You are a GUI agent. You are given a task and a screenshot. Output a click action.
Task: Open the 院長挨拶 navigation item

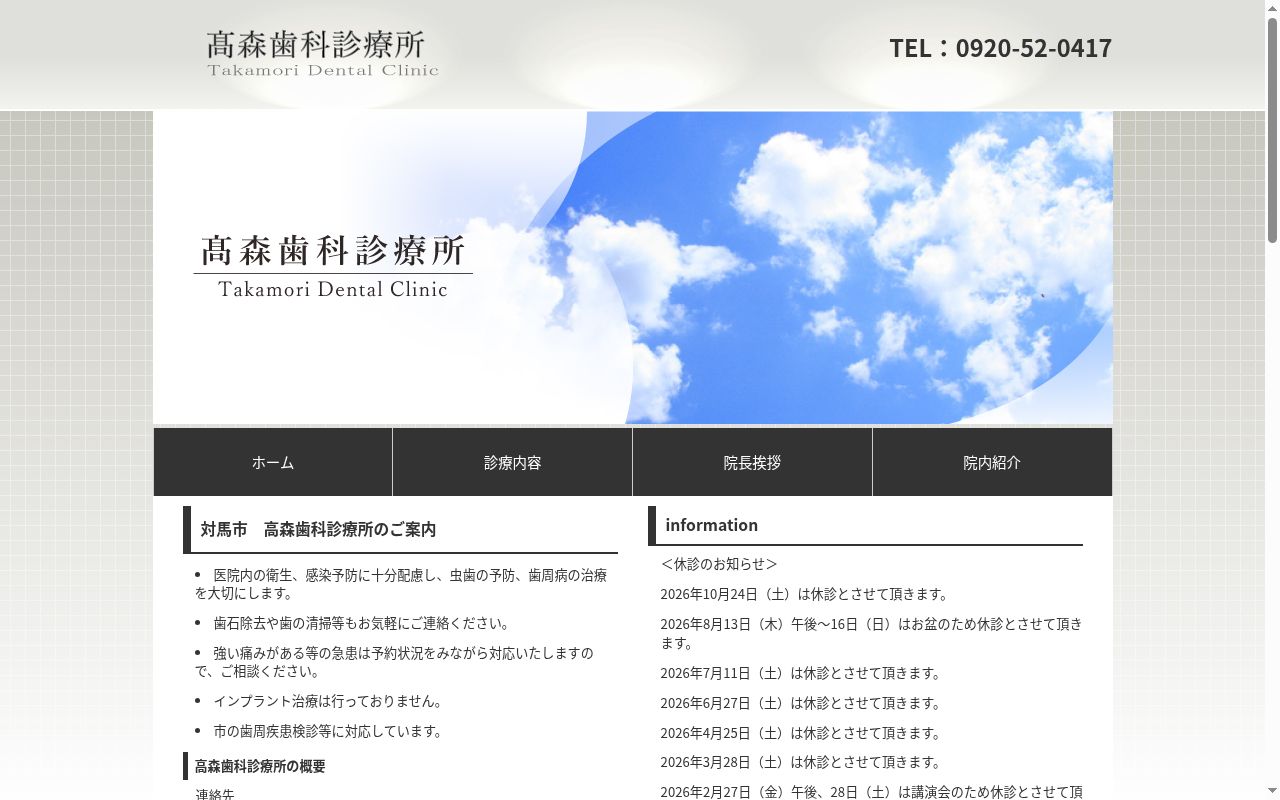[x=752, y=462]
